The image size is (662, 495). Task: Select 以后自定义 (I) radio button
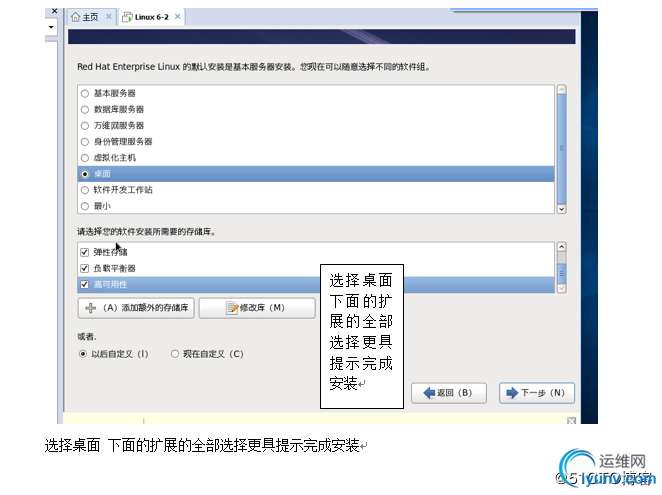coord(83,354)
